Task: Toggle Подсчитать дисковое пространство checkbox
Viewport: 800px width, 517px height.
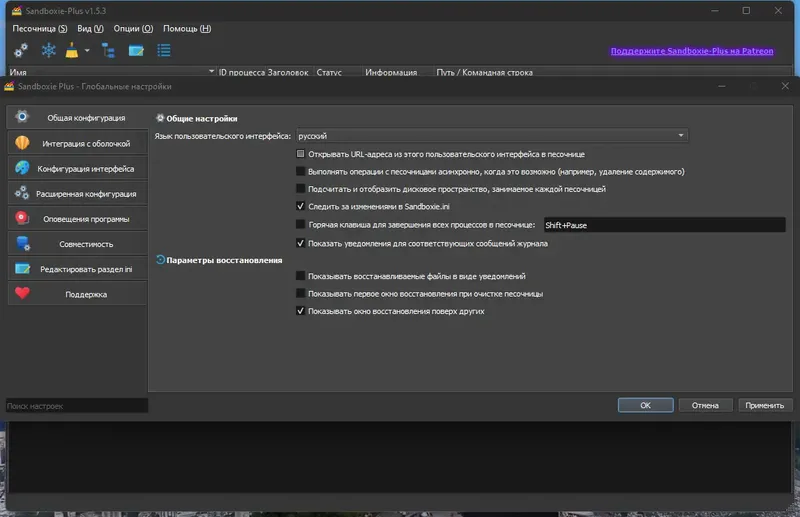Action: (301, 188)
